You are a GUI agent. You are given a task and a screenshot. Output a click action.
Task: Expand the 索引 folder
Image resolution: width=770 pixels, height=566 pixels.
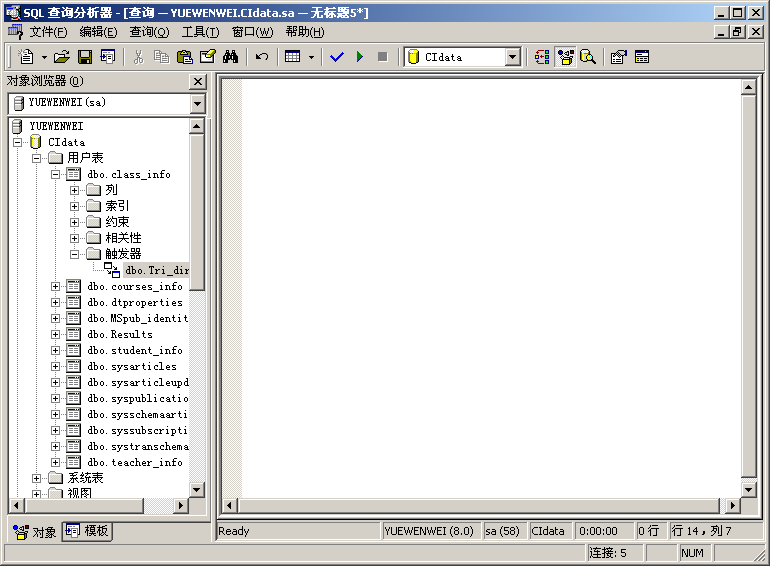(x=74, y=206)
